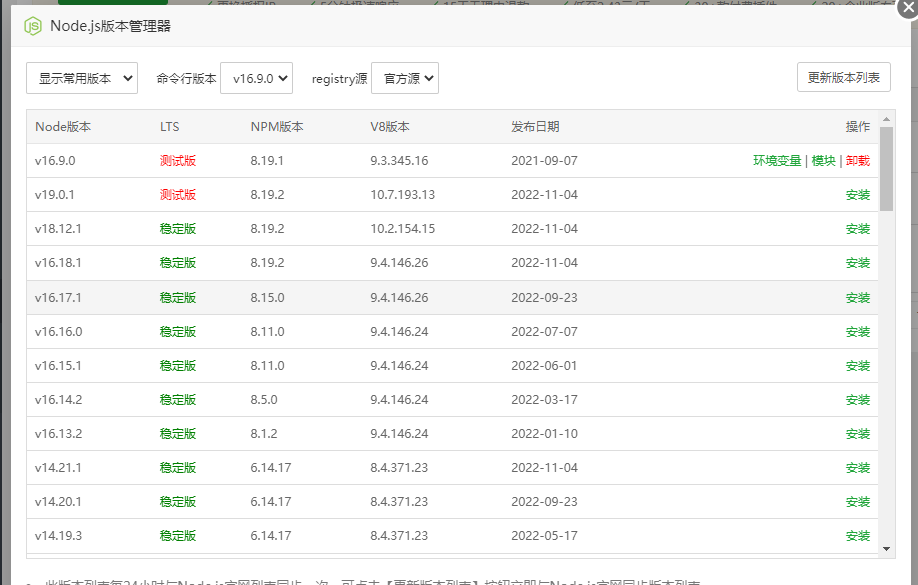Open 环境变量 for v16.9.0
Screen dimensions: 918x585
(x=777, y=160)
